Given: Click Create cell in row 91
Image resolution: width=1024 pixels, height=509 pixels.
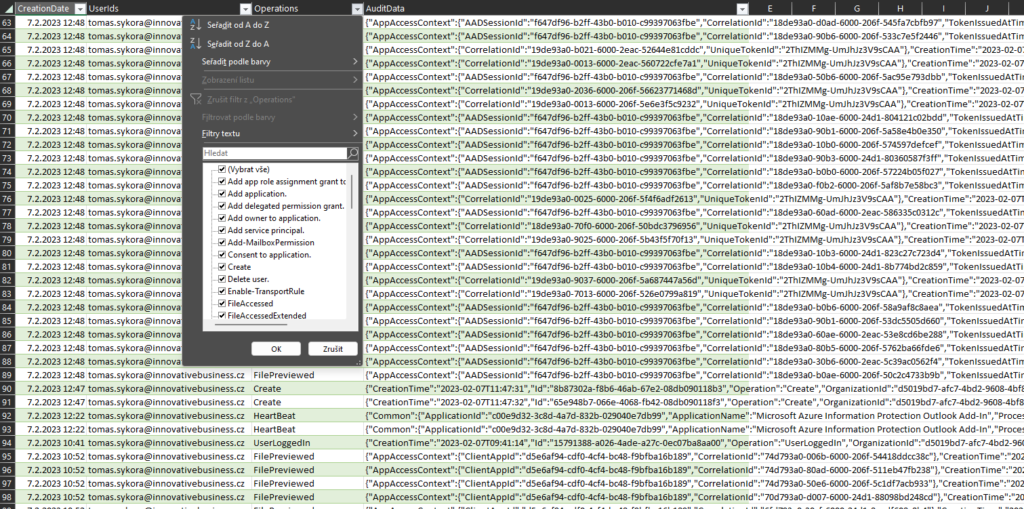Looking at the screenshot, I should pyautogui.click(x=308, y=402).
